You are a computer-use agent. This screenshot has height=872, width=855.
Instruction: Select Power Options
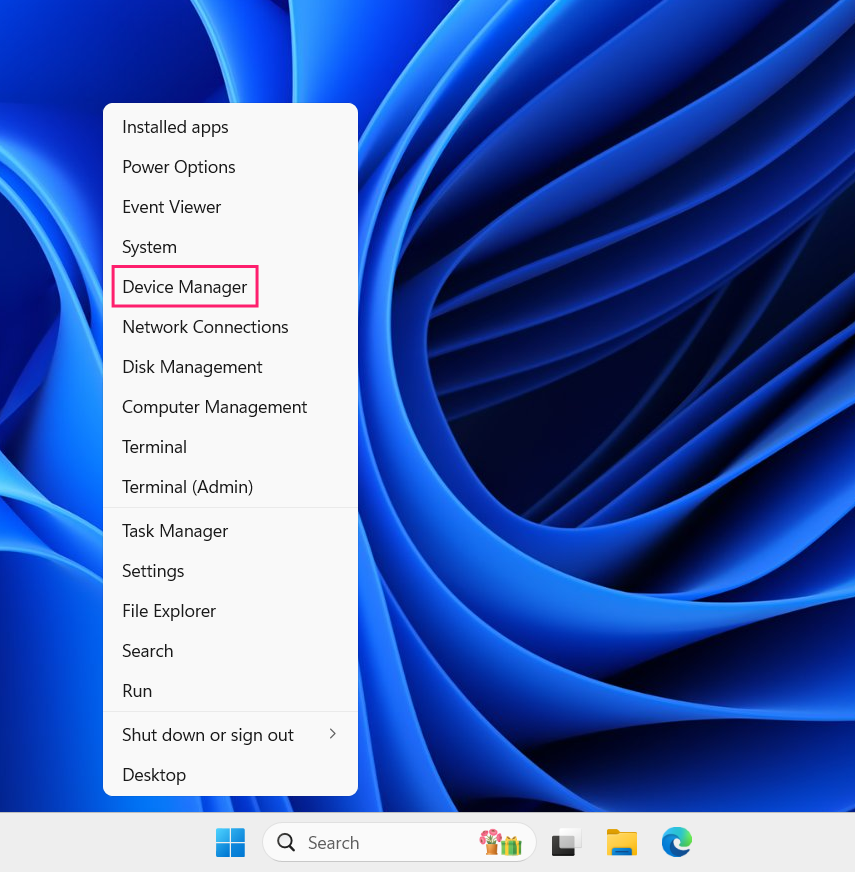[230, 167]
